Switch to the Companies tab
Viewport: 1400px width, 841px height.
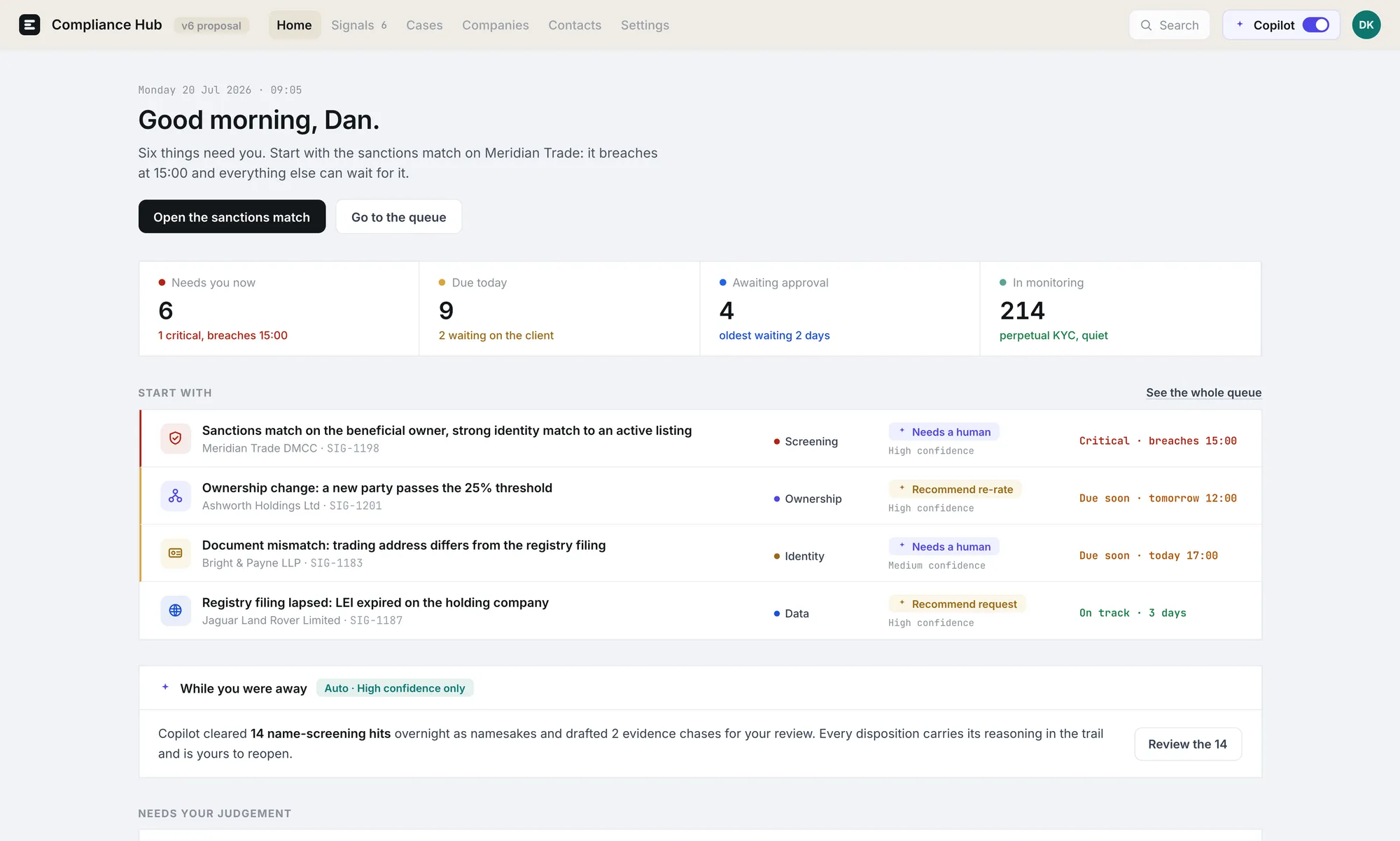tap(496, 25)
